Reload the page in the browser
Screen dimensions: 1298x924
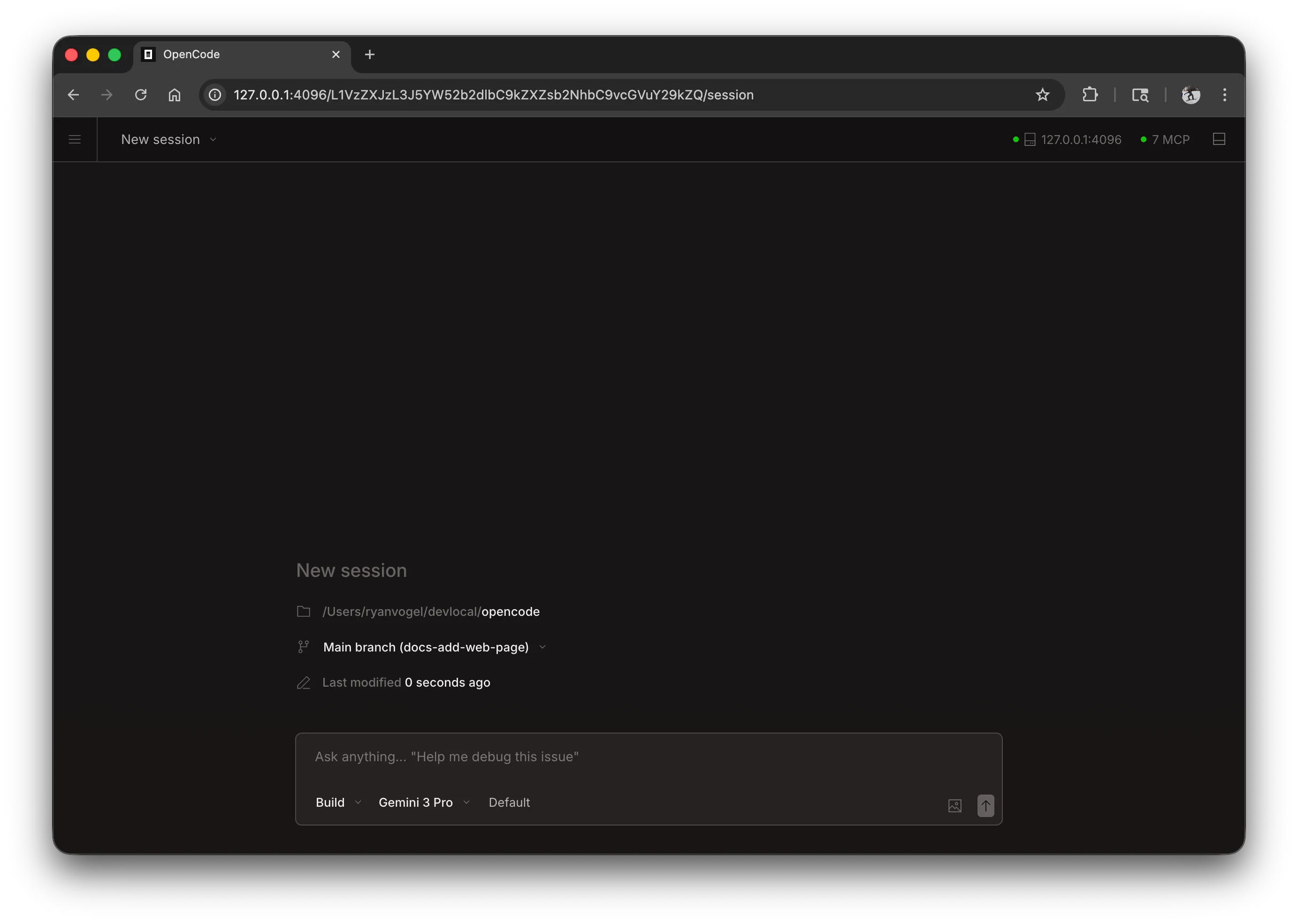click(141, 94)
